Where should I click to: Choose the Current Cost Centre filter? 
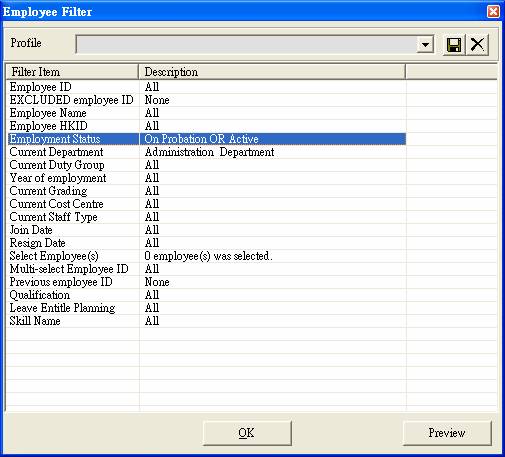click(207, 204)
